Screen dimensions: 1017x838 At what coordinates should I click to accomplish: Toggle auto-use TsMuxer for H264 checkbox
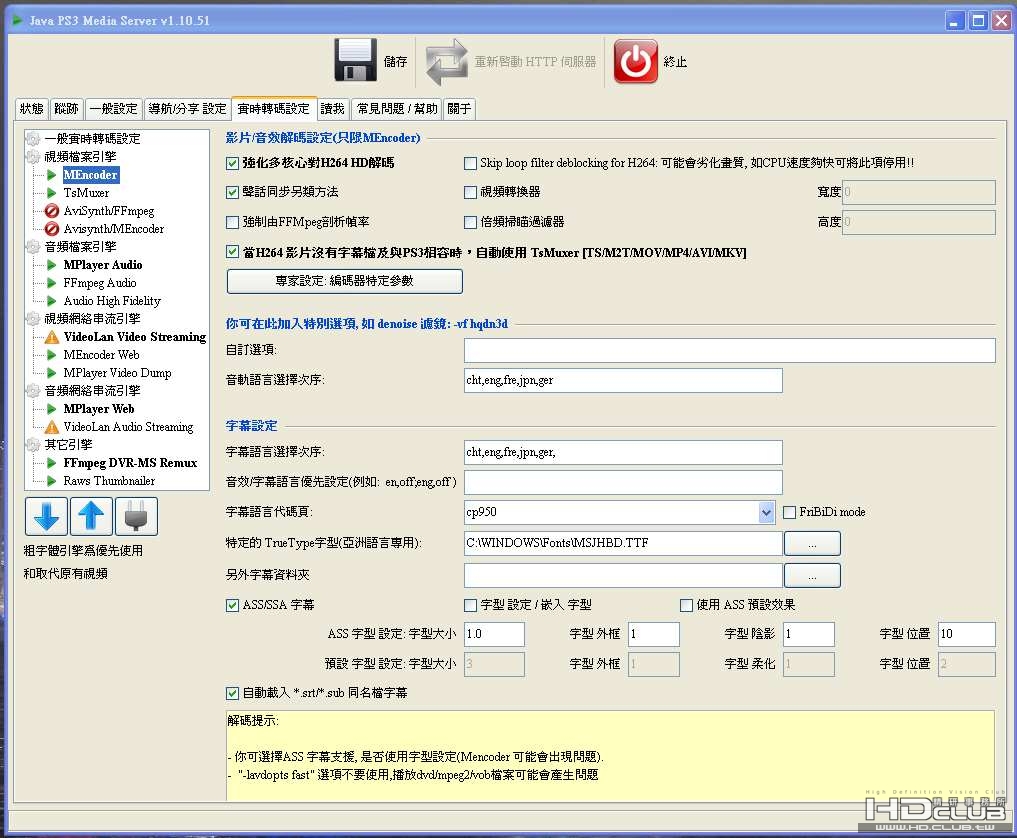click(x=232, y=252)
